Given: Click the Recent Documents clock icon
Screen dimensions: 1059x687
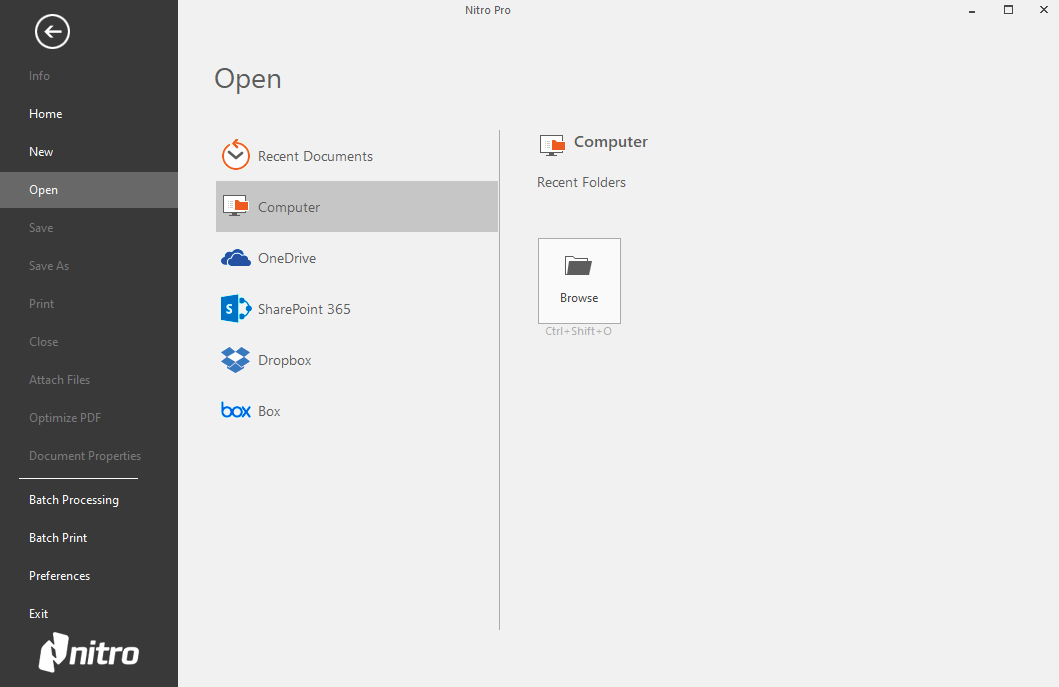Looking at the screenshot, I should [x=235, y=155].
